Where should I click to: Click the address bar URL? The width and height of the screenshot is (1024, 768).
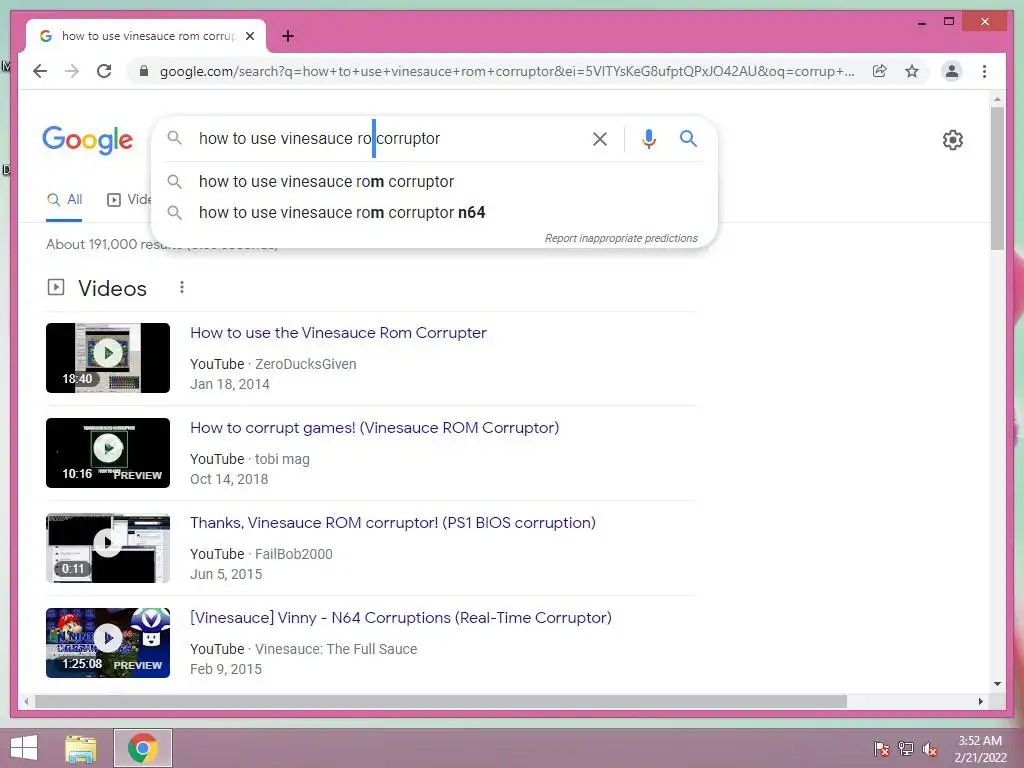(507, 71)
